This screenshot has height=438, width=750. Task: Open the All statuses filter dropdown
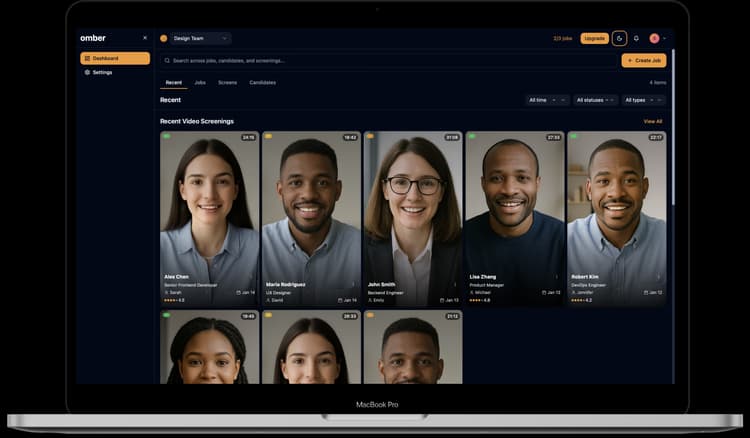click(595, 100)
